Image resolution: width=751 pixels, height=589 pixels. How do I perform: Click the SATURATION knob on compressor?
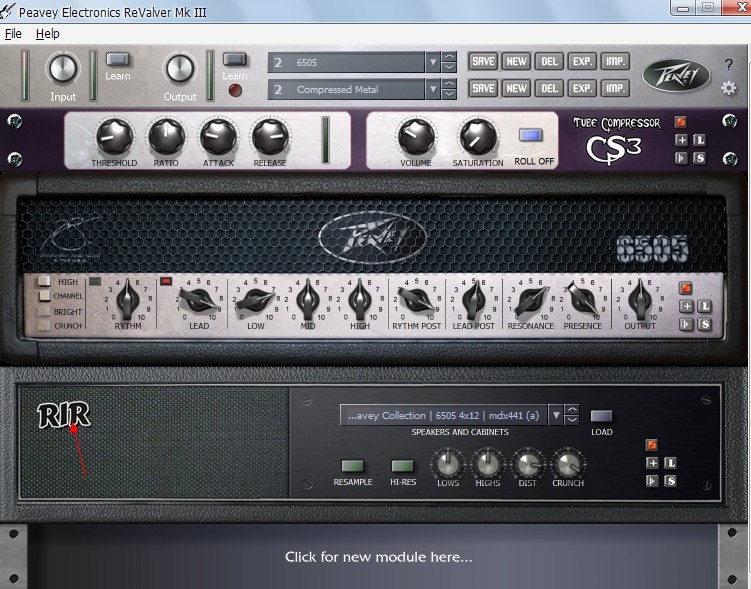tap(478, 136)
